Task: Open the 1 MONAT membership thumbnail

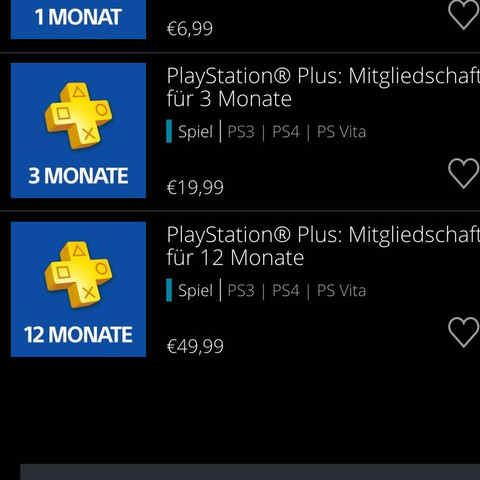Action: coord(78,19)
